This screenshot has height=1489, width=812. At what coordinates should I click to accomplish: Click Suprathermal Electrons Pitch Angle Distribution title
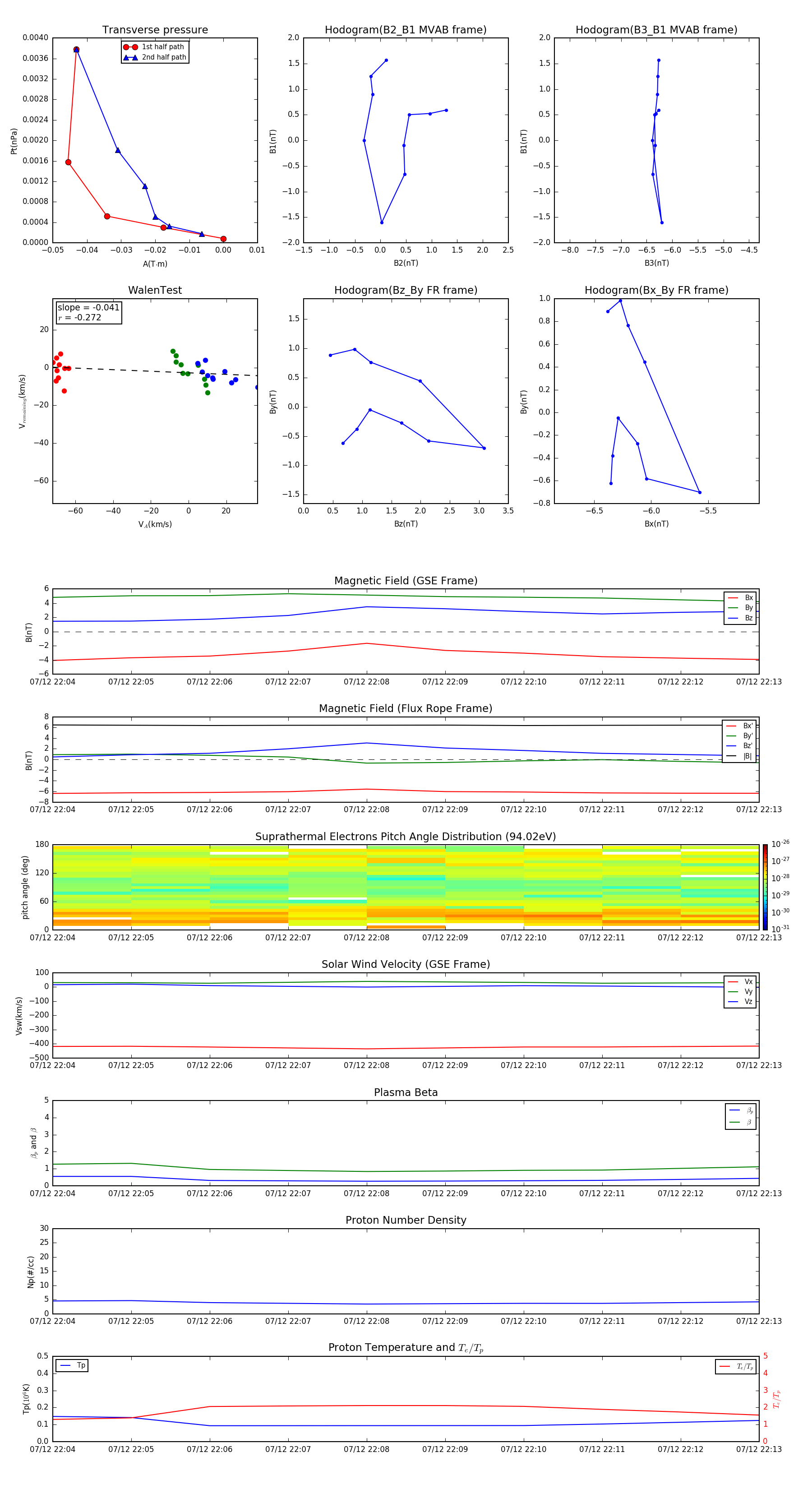point(406,837)
